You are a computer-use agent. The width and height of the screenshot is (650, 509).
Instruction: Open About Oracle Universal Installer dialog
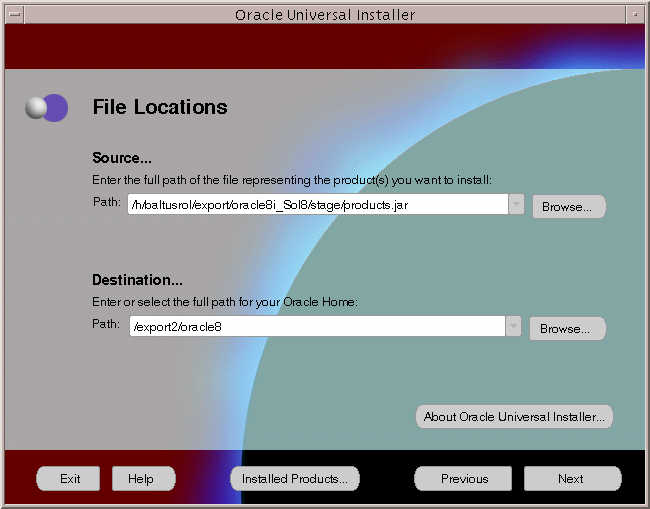(x=514, y=417)
